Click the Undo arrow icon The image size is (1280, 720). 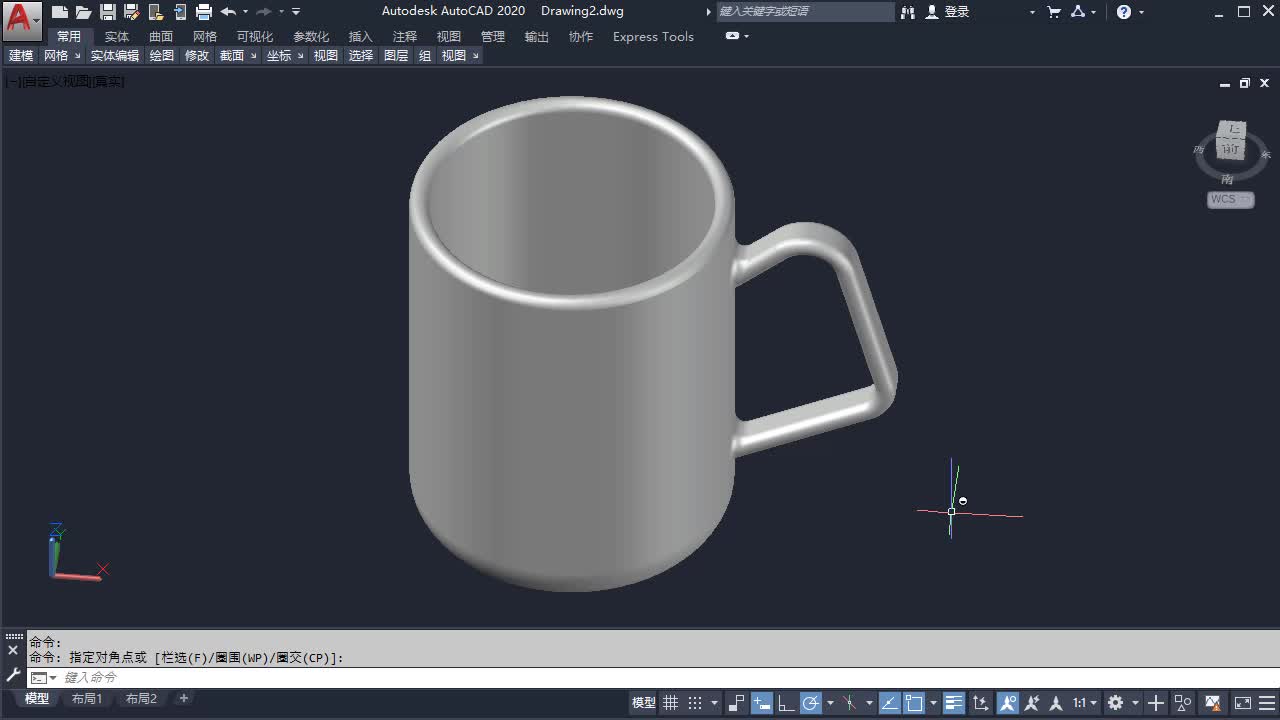click(226, 11)
